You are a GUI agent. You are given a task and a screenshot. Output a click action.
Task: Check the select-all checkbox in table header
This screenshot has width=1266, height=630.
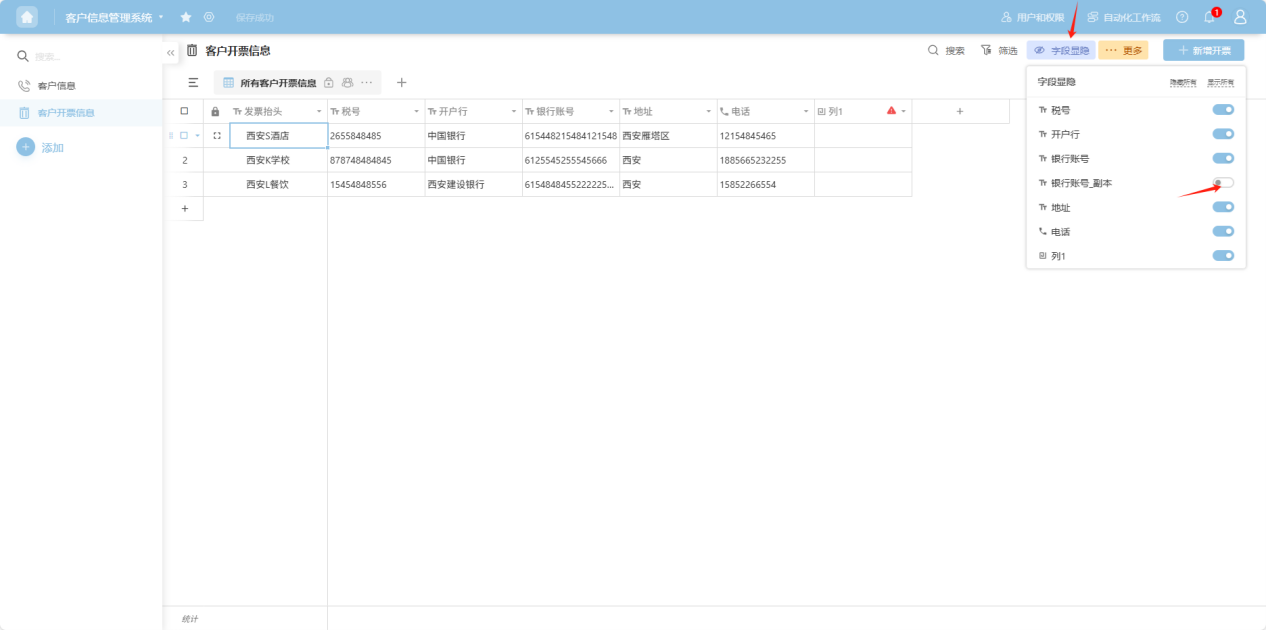click(184, 111)
